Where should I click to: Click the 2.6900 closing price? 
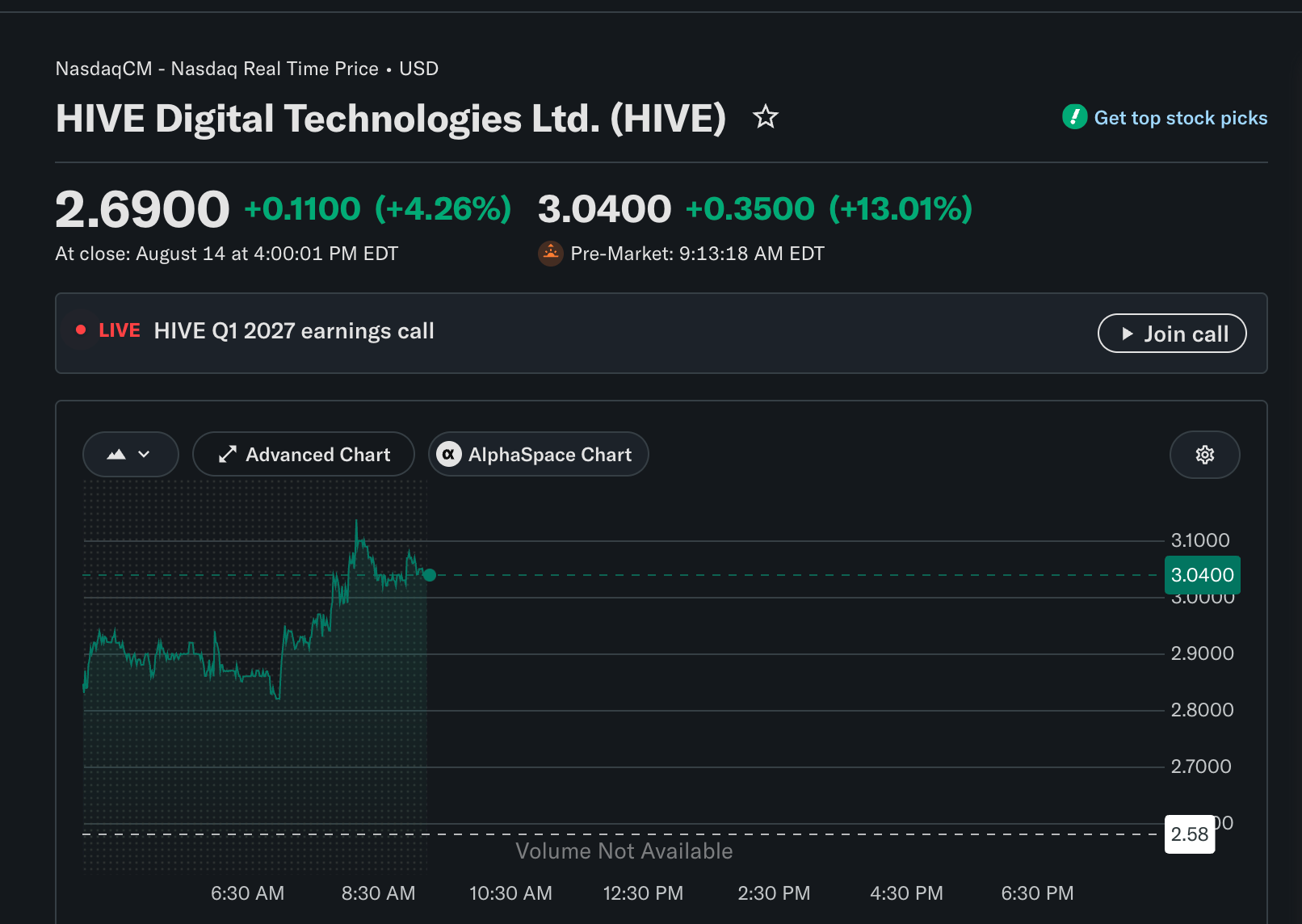pos(142,209)
